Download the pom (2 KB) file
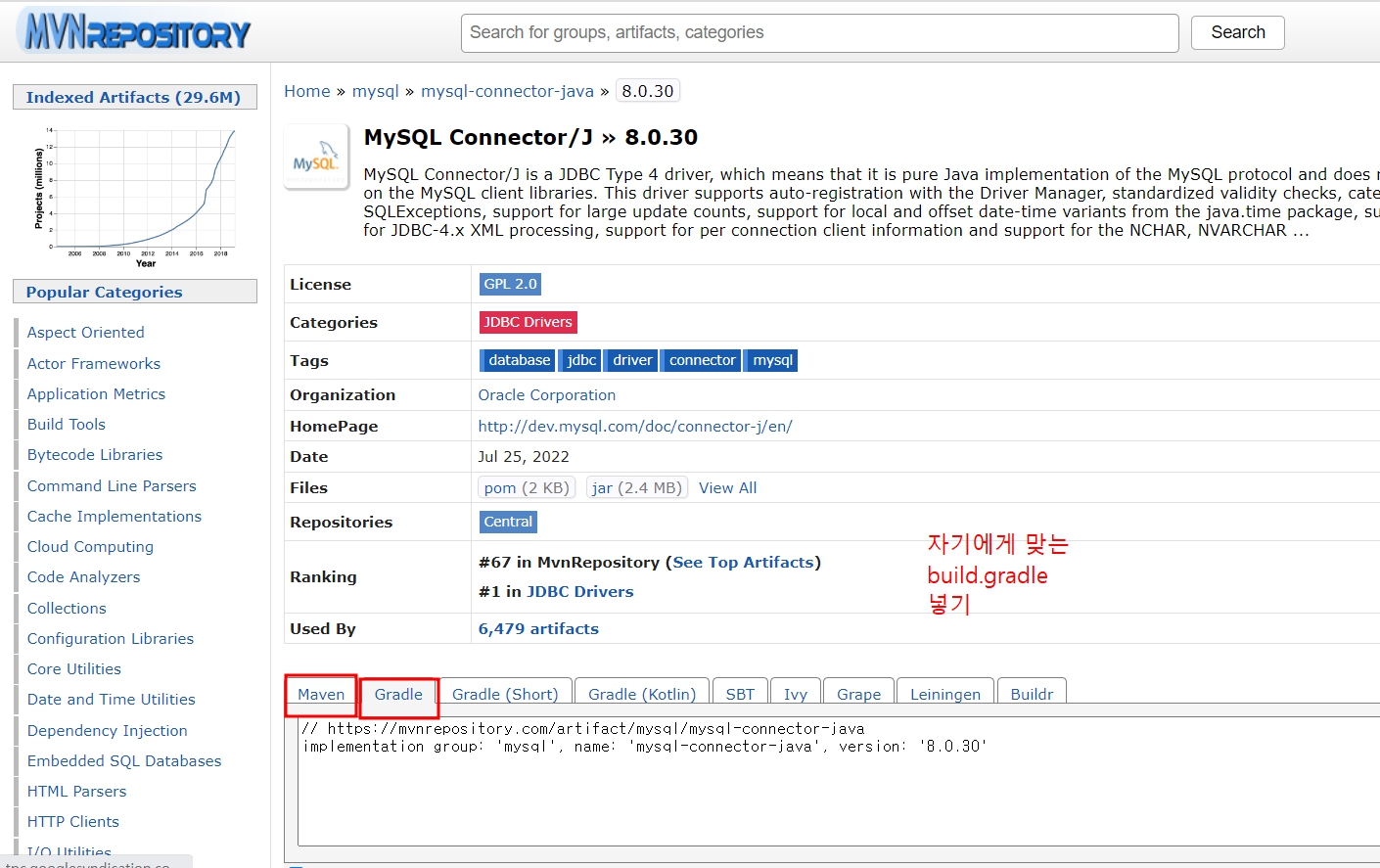This screenshot has height=868, width=1380. (527, 487)
